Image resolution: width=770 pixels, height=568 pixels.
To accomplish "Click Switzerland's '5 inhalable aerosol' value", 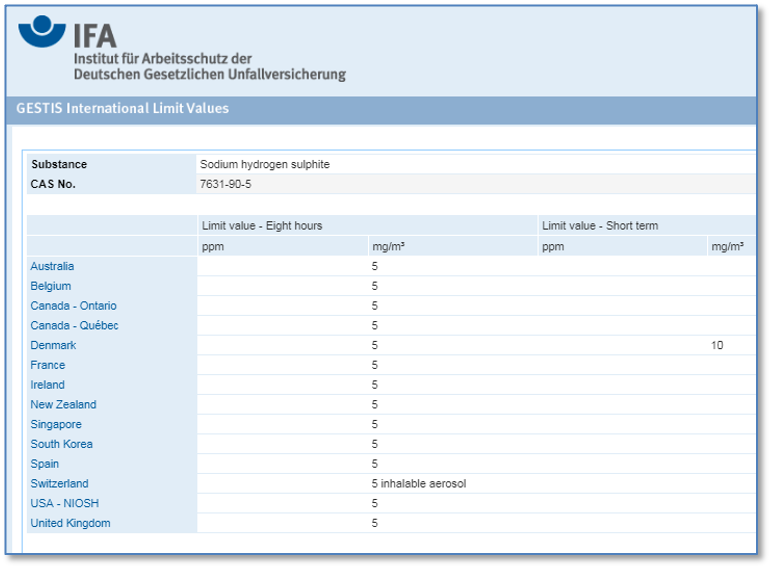I will click(419, 484).
